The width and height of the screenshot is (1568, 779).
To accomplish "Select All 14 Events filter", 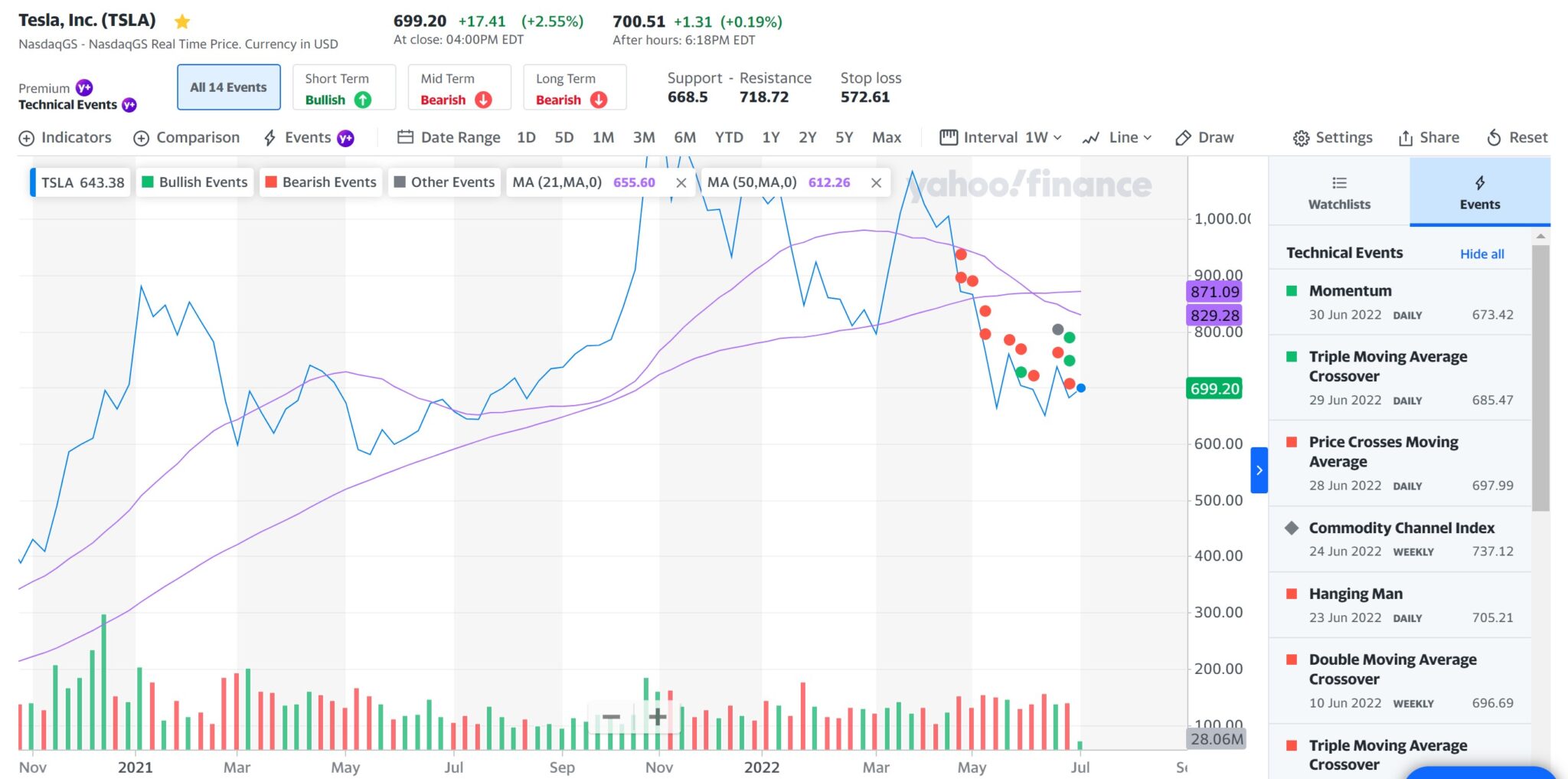I will (x=228, y=87).
